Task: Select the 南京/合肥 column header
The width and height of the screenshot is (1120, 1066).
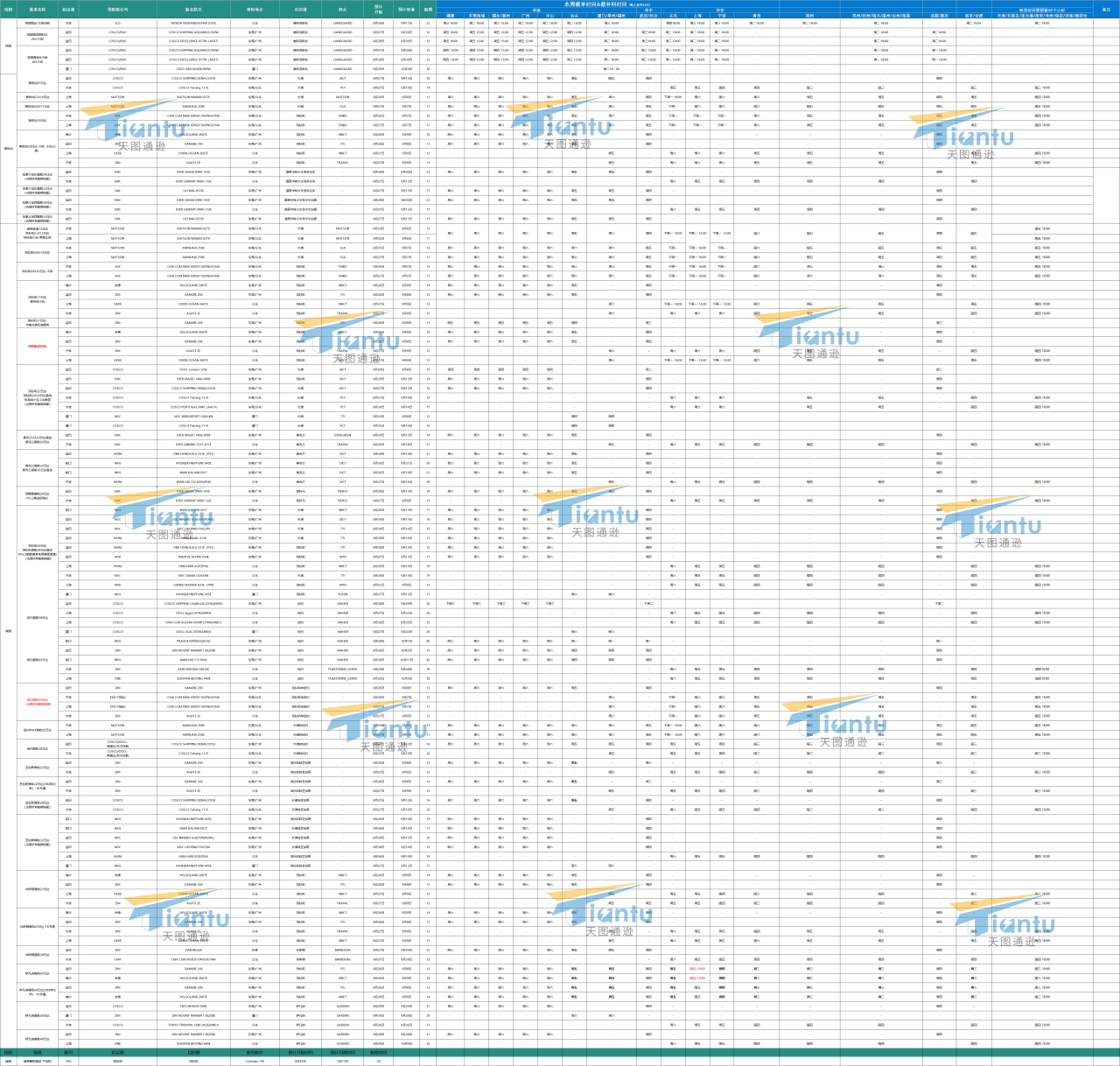Action: [974, 16]
